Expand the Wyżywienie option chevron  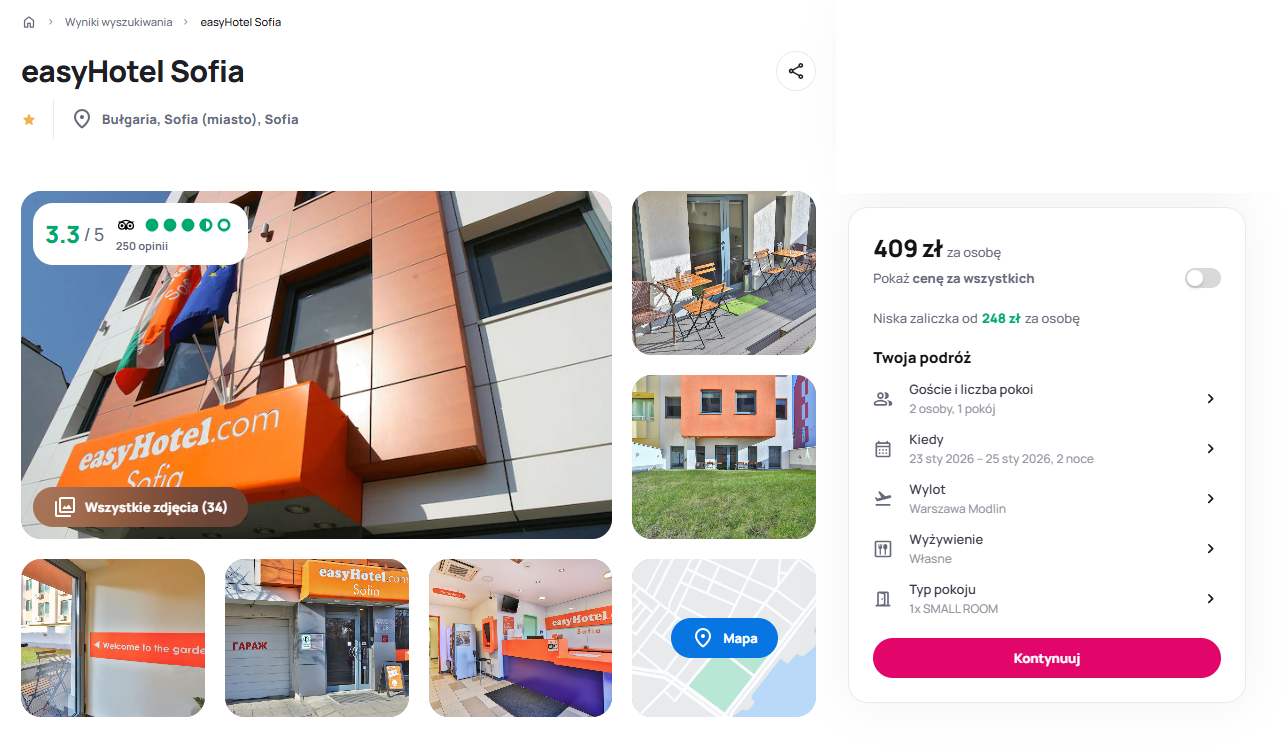click(1210, 549)
